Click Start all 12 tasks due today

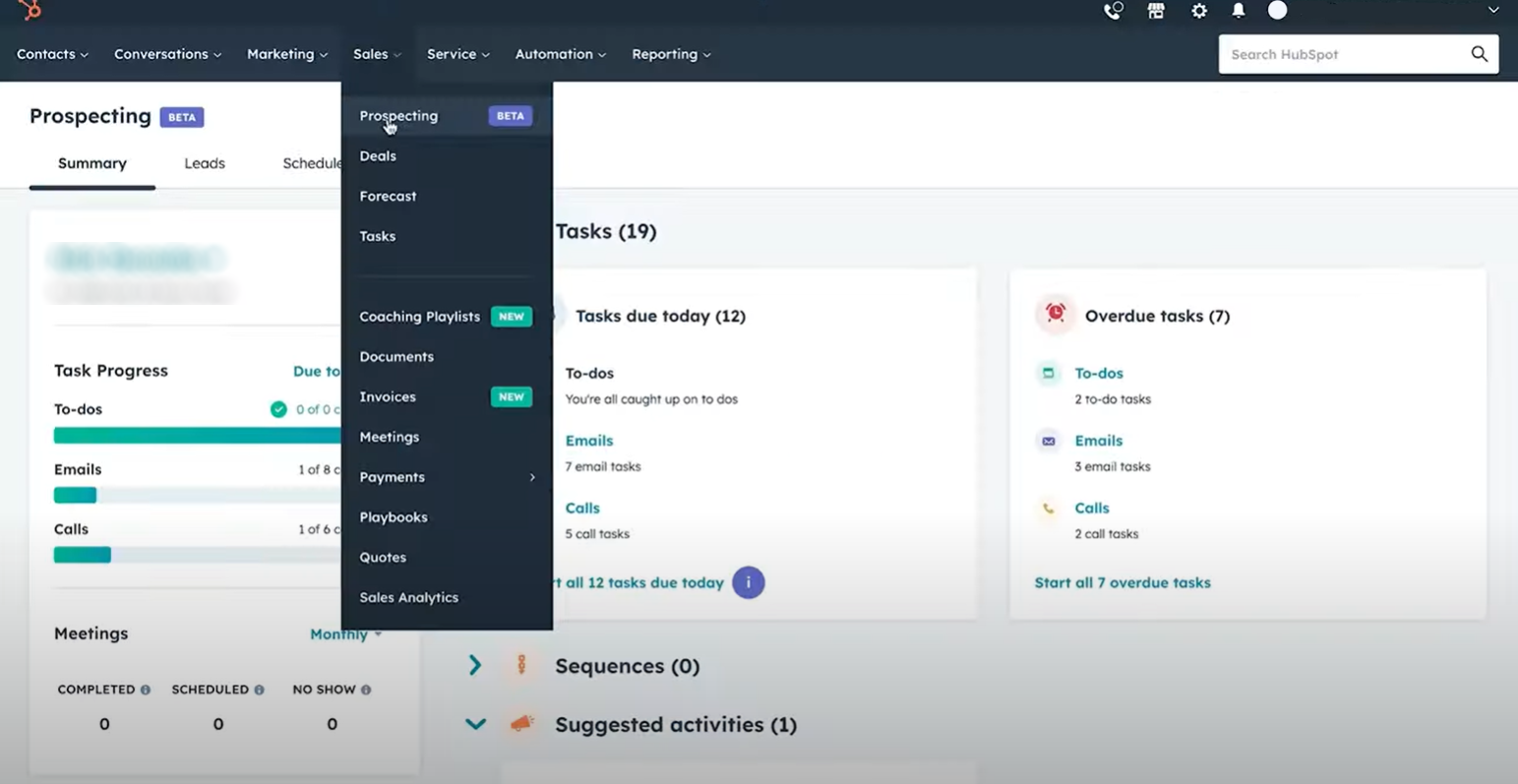(638, 582)
